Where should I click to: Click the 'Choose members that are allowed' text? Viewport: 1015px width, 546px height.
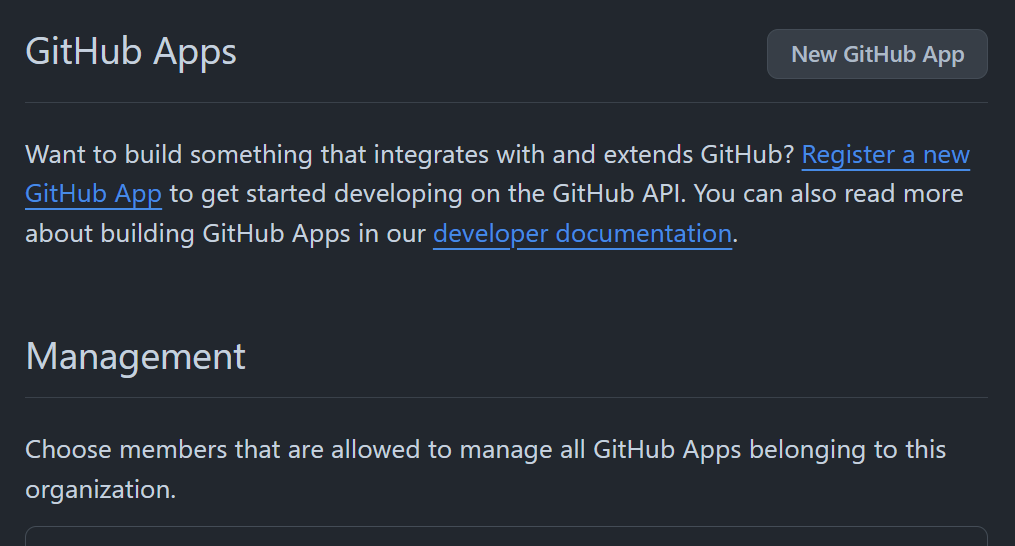pos(223,449)
